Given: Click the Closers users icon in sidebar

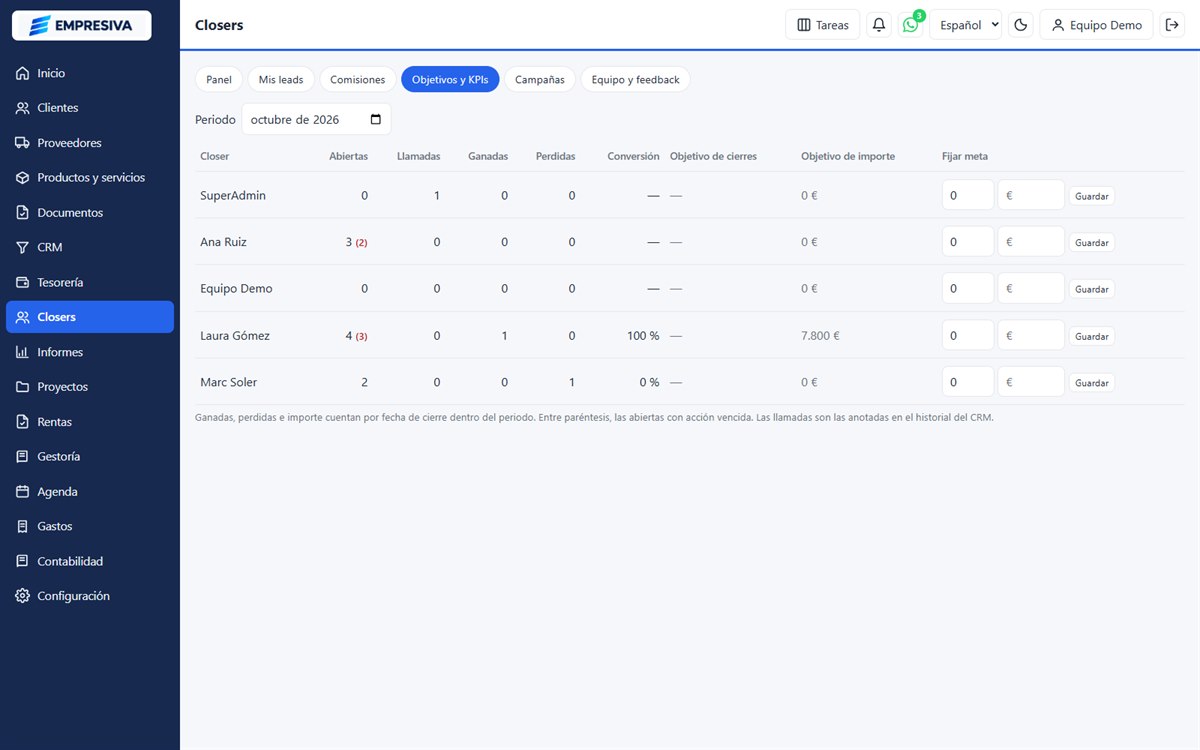Looking at the screenshot, I should (x=23, y=317).
